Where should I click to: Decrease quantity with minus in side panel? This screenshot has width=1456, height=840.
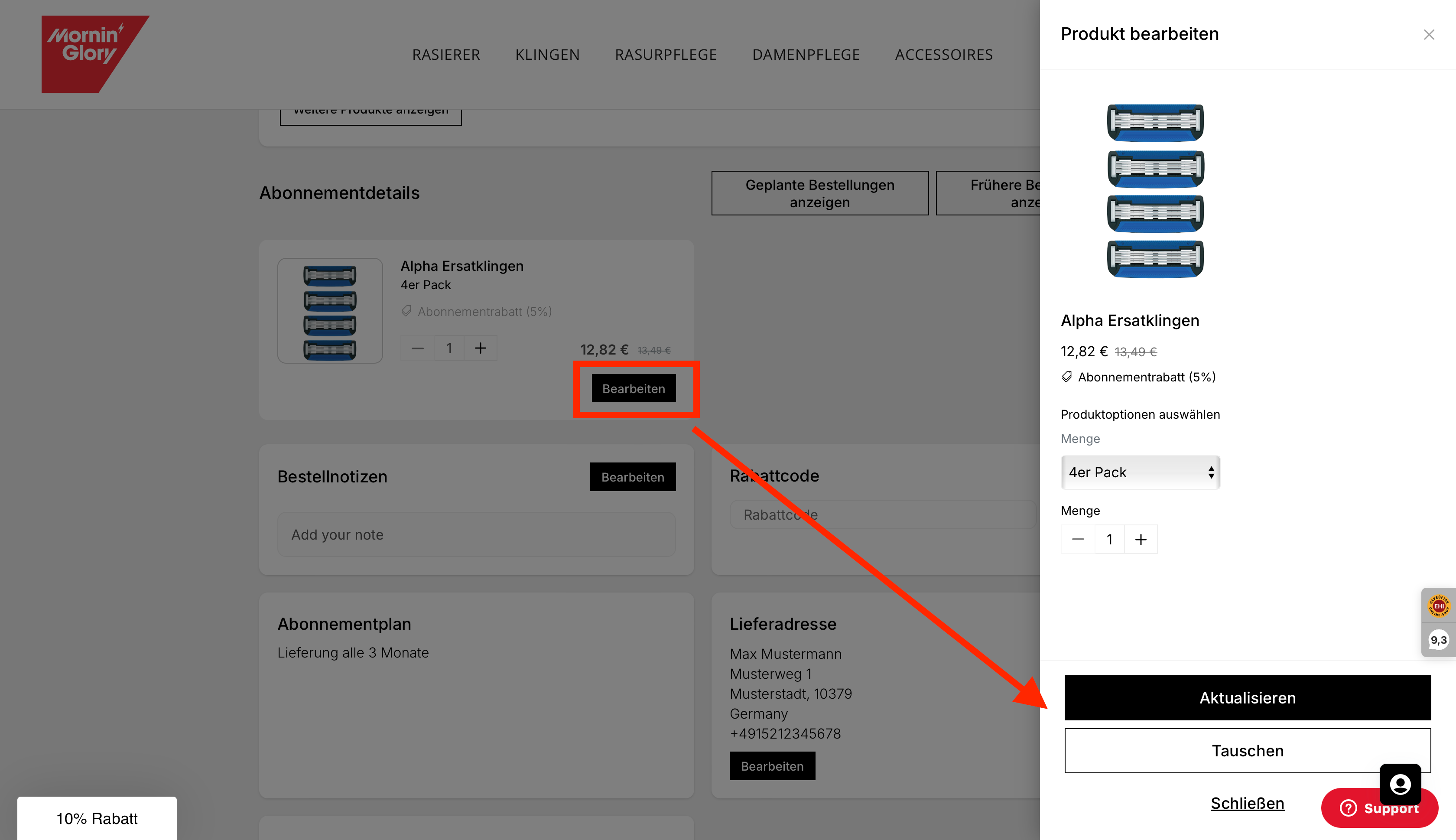click(1078, 540)
